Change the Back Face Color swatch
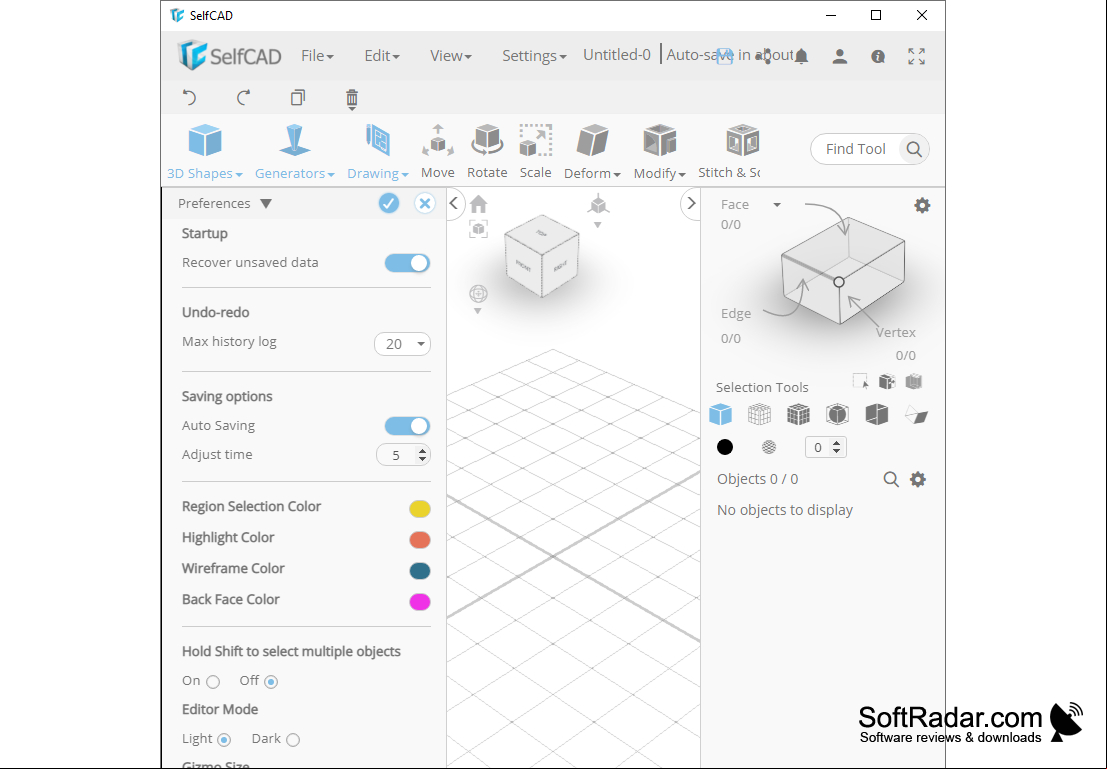 [x=420, y=602]
